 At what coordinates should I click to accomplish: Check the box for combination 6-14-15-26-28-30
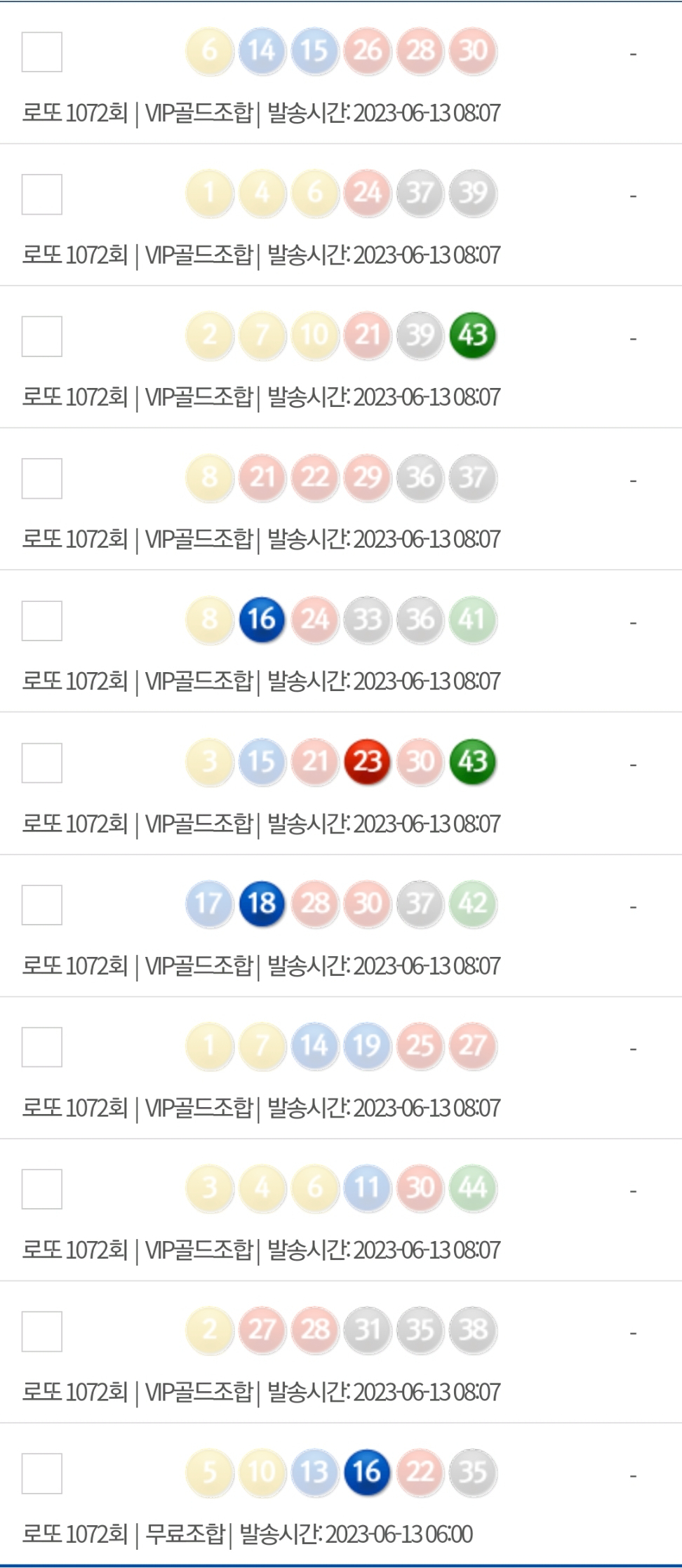pyautogui.click(x=42, y=52)
